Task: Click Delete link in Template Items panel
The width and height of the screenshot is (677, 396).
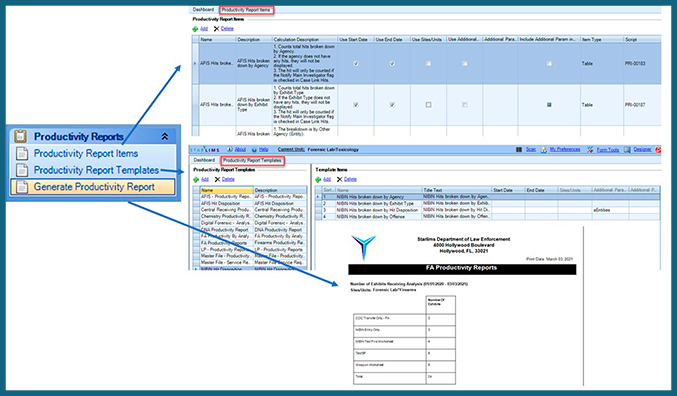Action: pos(350,179)
